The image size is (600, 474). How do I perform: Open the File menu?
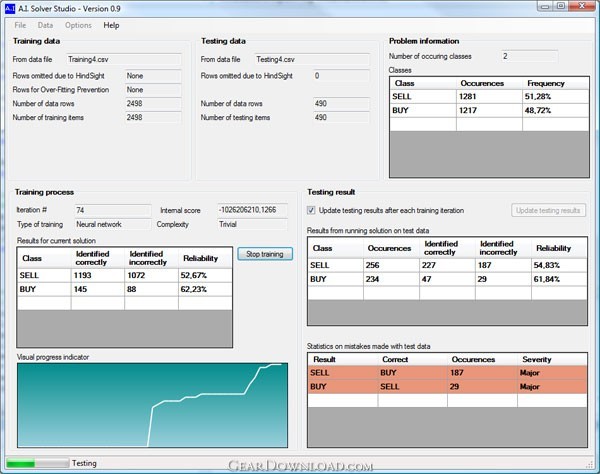[20, 25]
